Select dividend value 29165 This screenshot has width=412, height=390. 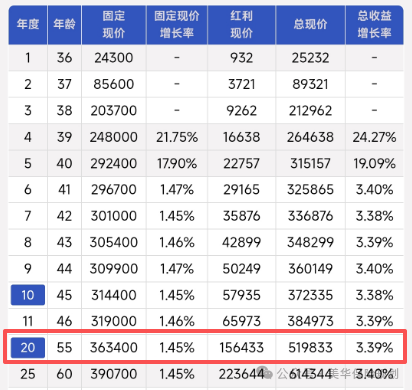coord(241,190)
